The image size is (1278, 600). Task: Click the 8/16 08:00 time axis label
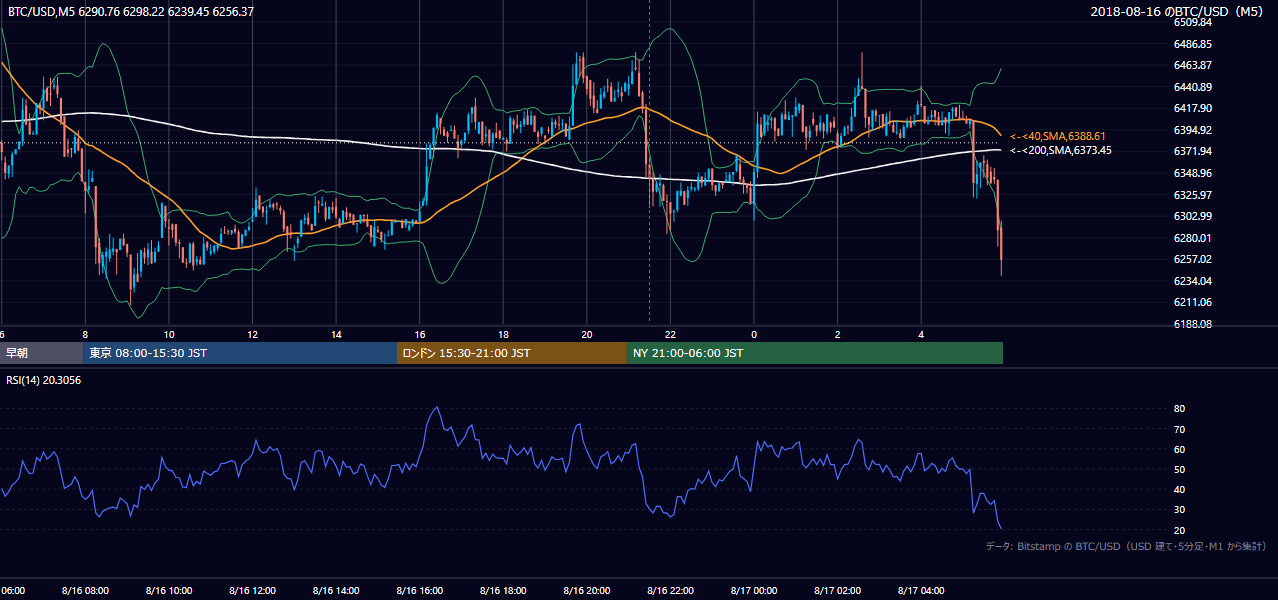85,591
